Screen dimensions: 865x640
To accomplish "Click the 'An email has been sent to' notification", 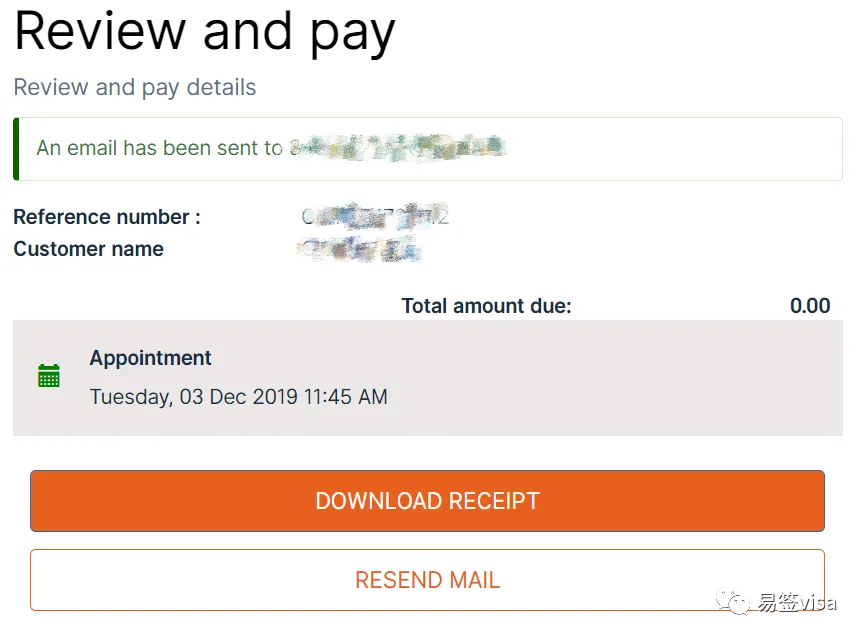I will point(160,148).
